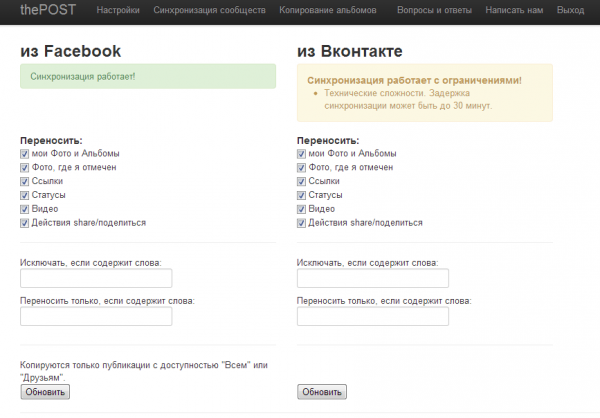Viewport: 600px width, 418px height.
Task: Open the Настройки menu item
Action: [x=118, y=10]
